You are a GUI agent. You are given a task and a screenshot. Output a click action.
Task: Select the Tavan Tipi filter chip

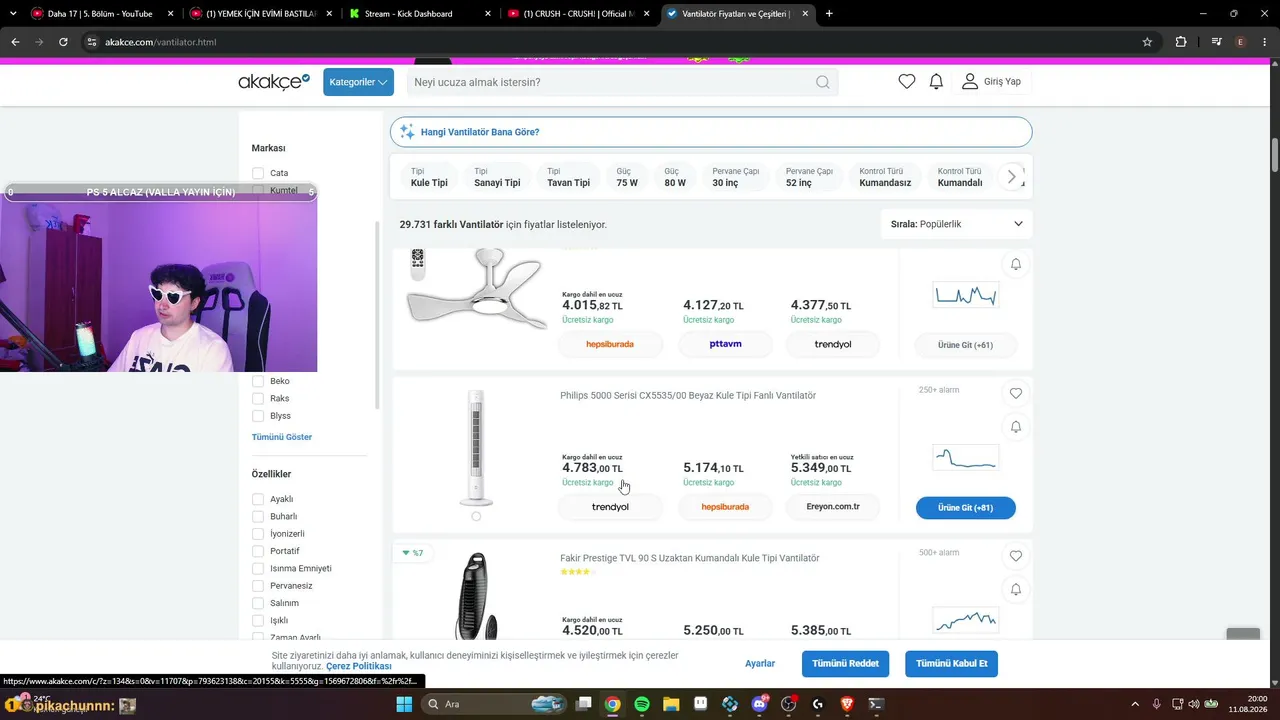(x=568, y=177)
